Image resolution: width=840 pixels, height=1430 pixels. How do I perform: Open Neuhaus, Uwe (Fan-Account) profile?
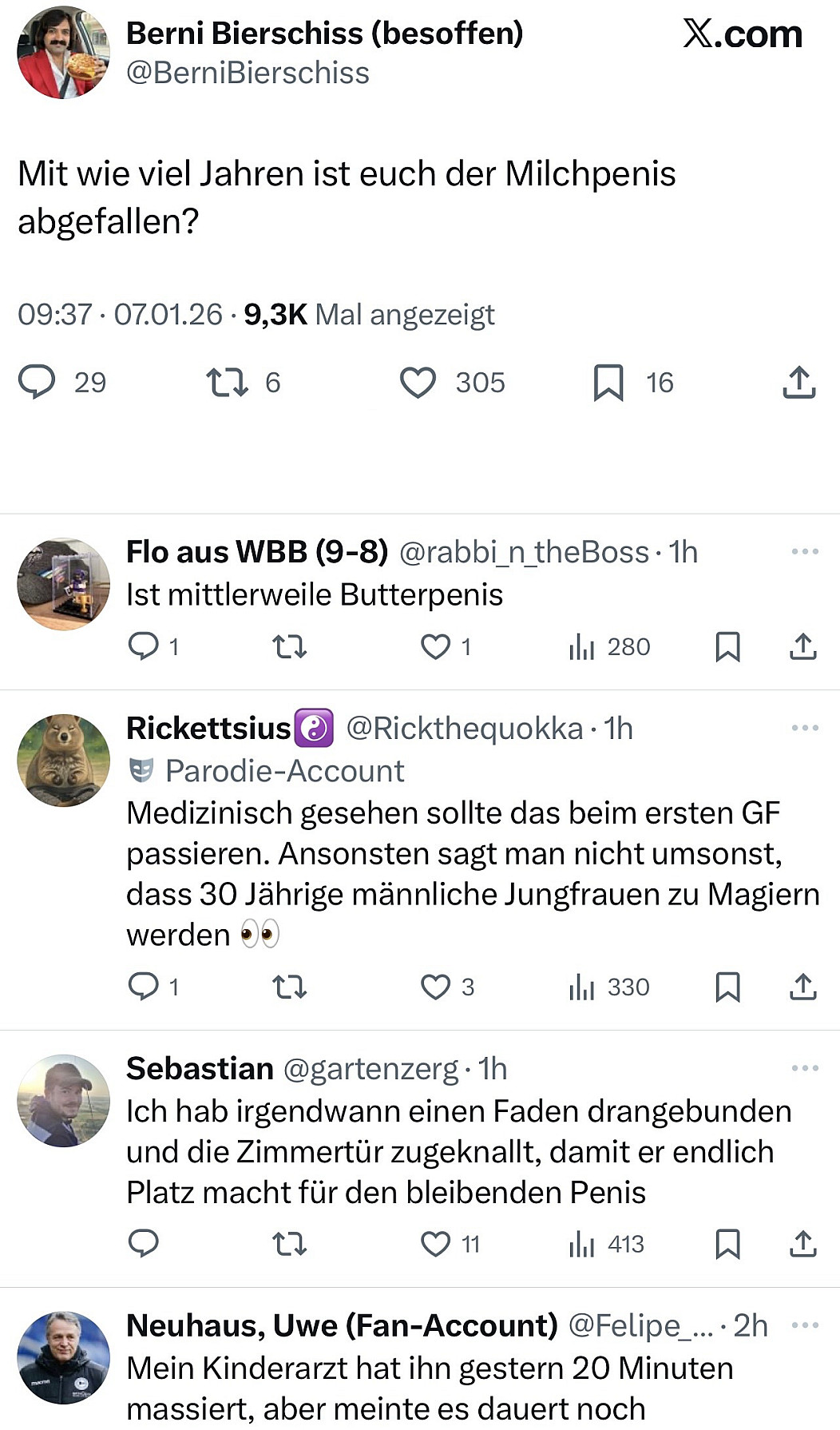point(342,1326)
